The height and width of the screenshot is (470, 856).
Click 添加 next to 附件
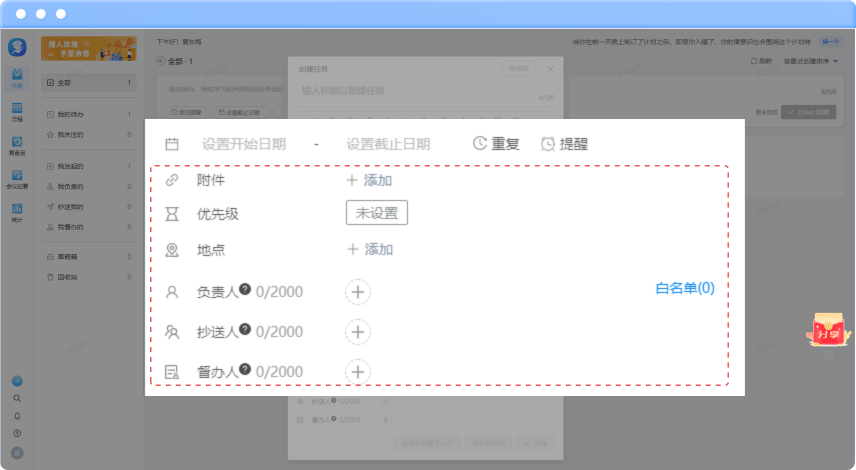coord(369,181)
